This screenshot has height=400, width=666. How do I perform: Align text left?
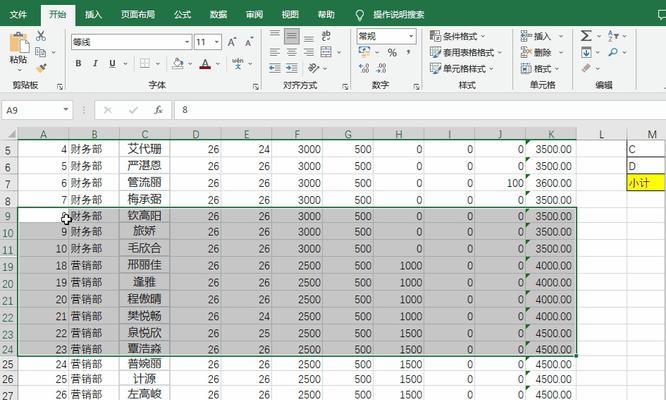point(275,52)
